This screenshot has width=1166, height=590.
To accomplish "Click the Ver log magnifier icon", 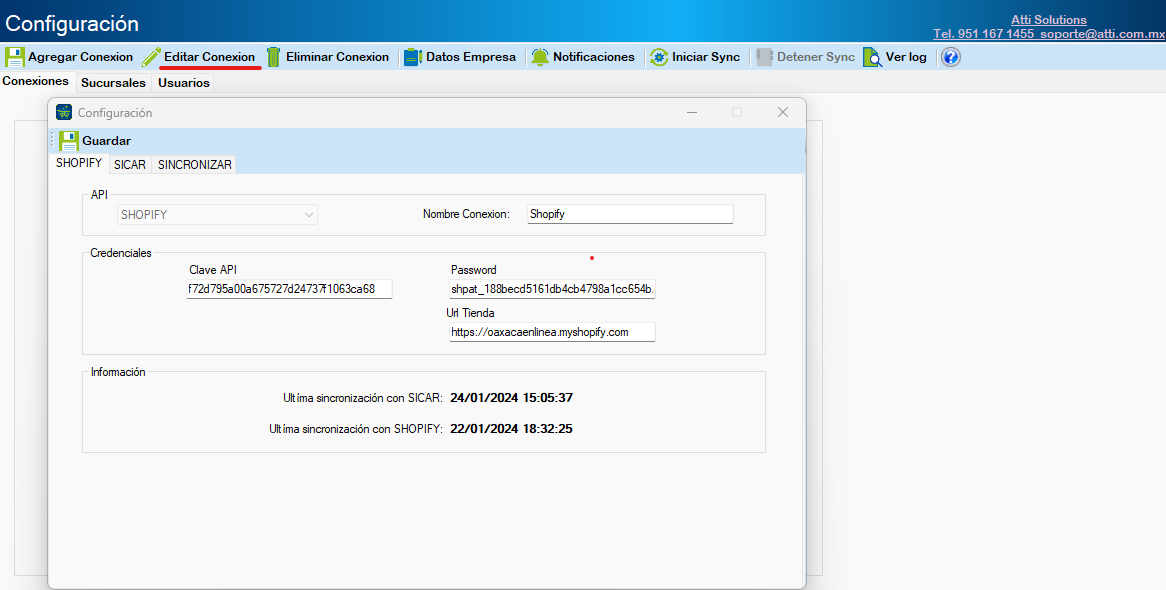I will pyautogui.click(x=872, y=57).
